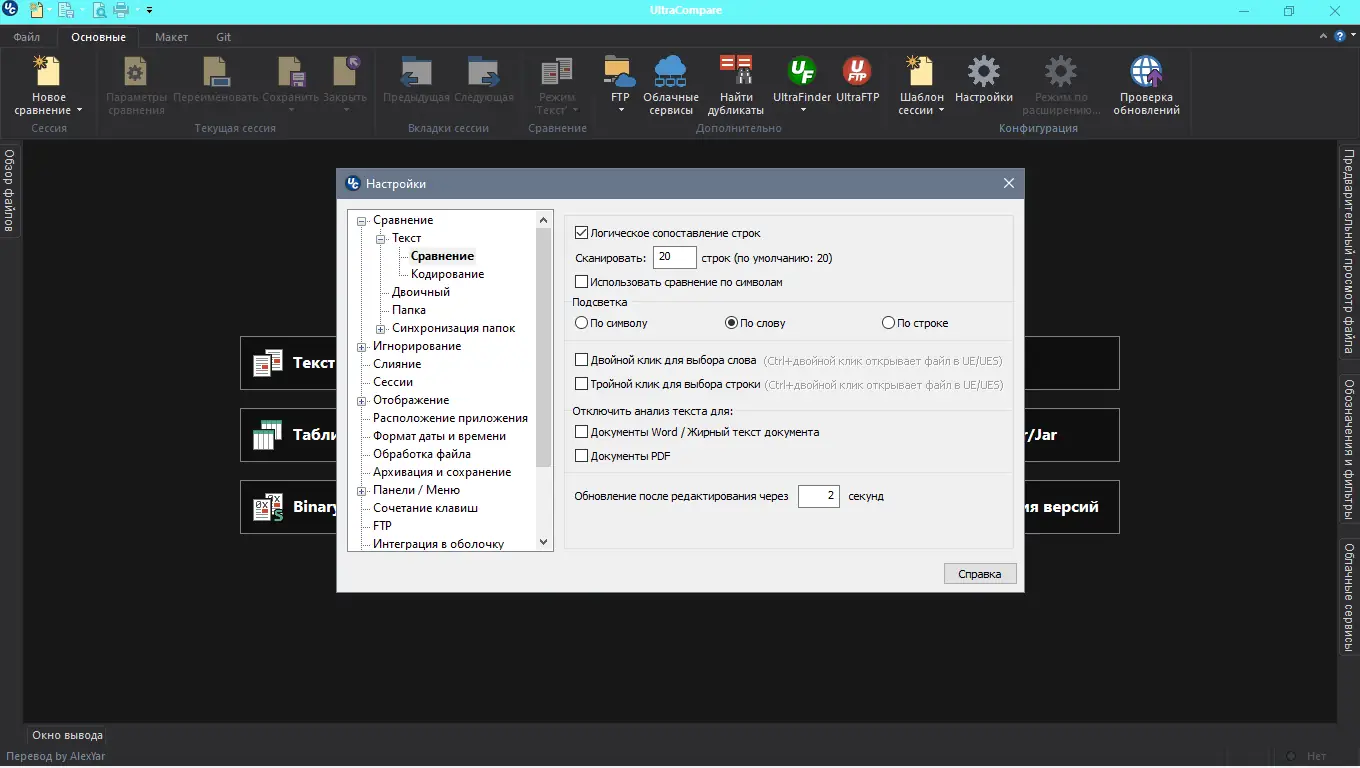Screen dimensions: 1360x768
Task: Click the quick access printer icon
Action: (121, 11)
